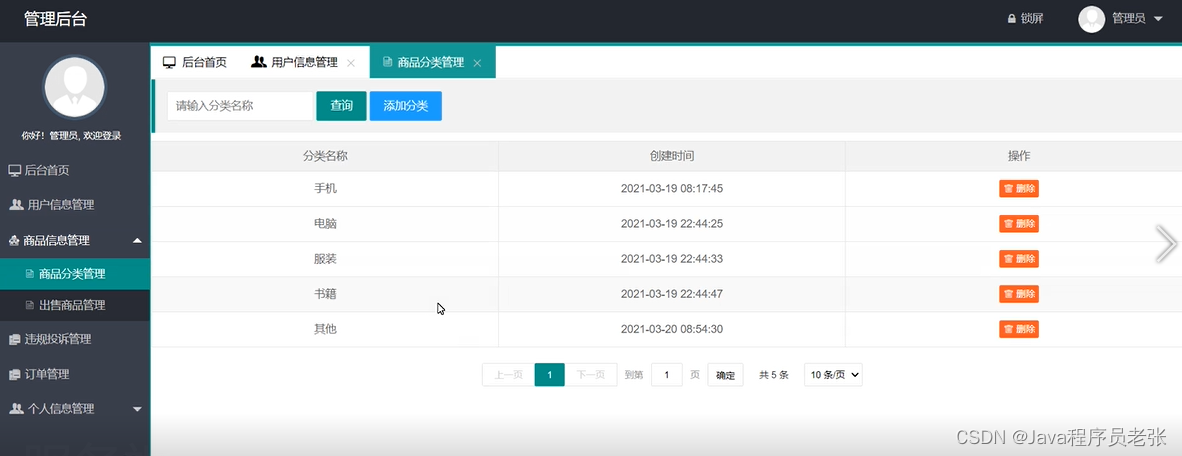Image resolution: width=1182 pixels, height=456 pixels.
Task: Focus the page number jump field
Action: click(x=666, y=375)
